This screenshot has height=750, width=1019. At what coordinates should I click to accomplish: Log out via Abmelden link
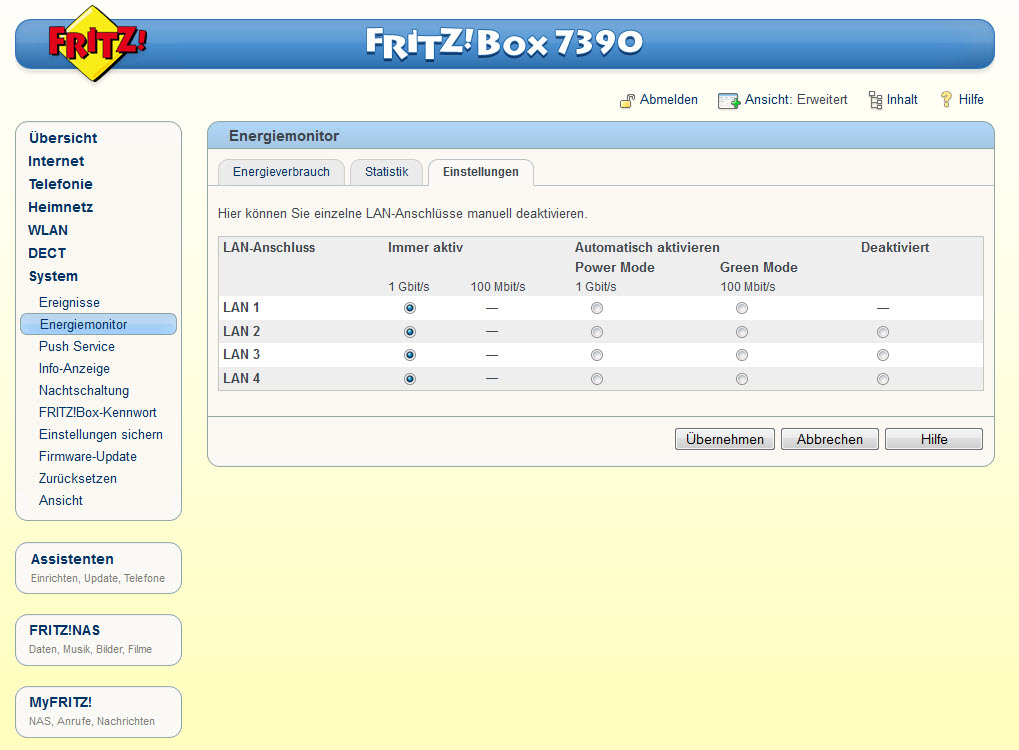(668, 99)
